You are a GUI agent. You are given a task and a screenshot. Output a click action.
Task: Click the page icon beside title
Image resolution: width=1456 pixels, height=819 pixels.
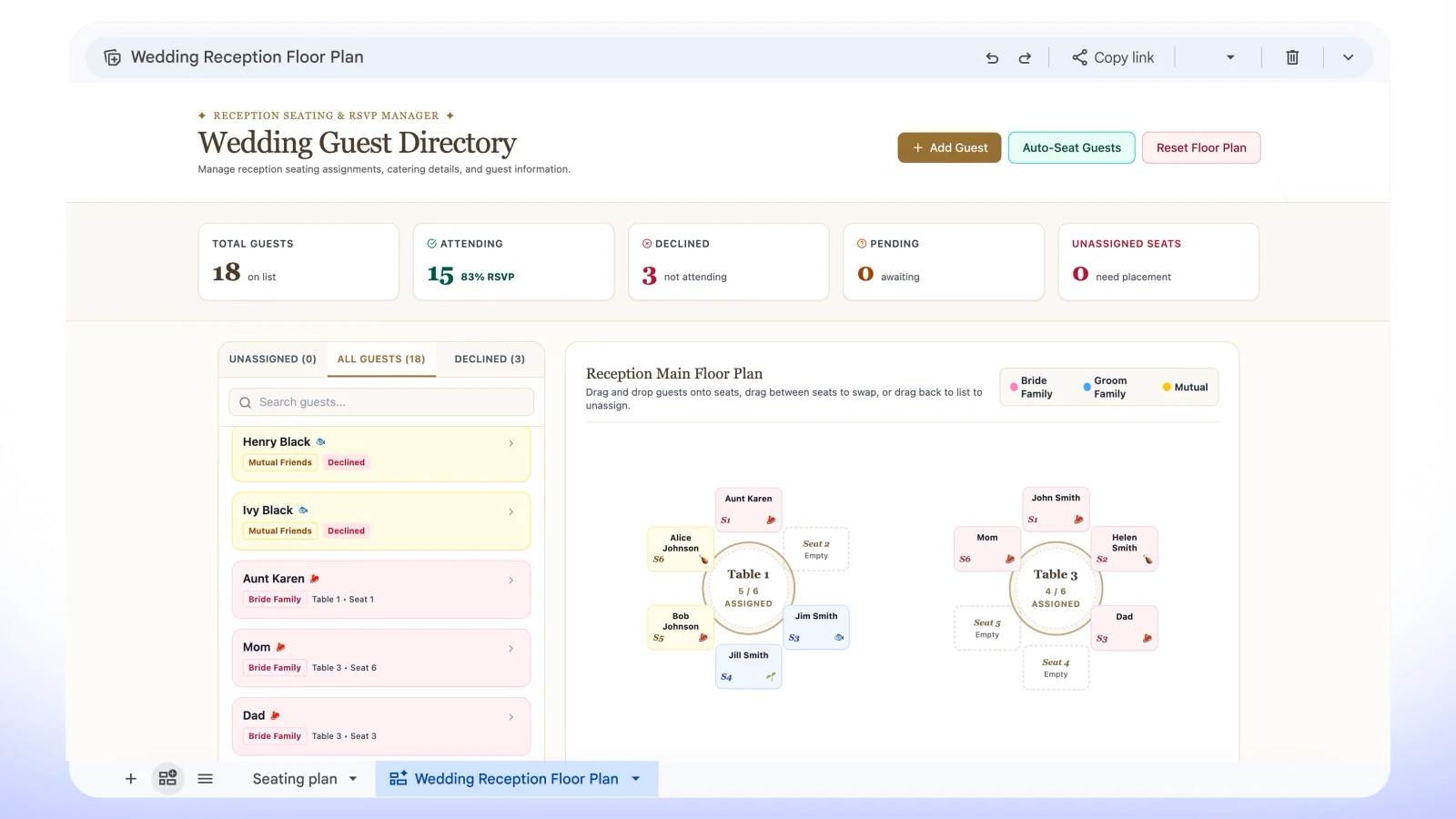(x=112, y=57)
